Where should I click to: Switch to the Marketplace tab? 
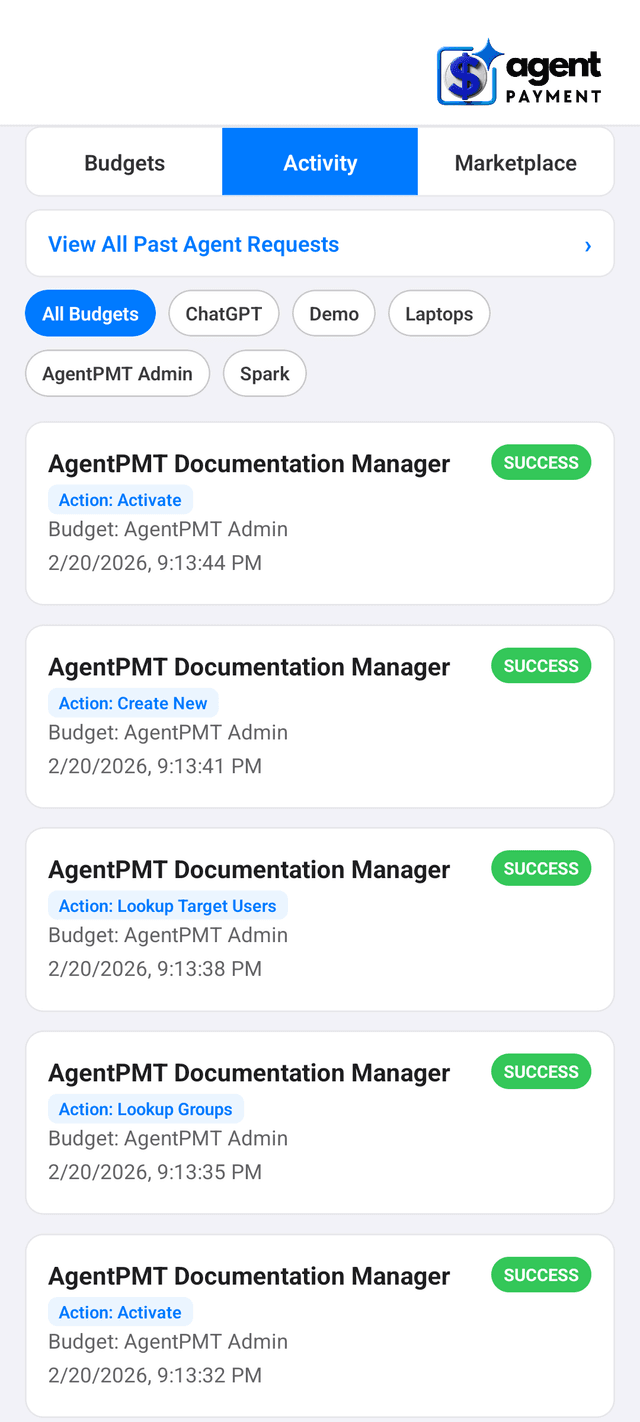tap(516, 162)
